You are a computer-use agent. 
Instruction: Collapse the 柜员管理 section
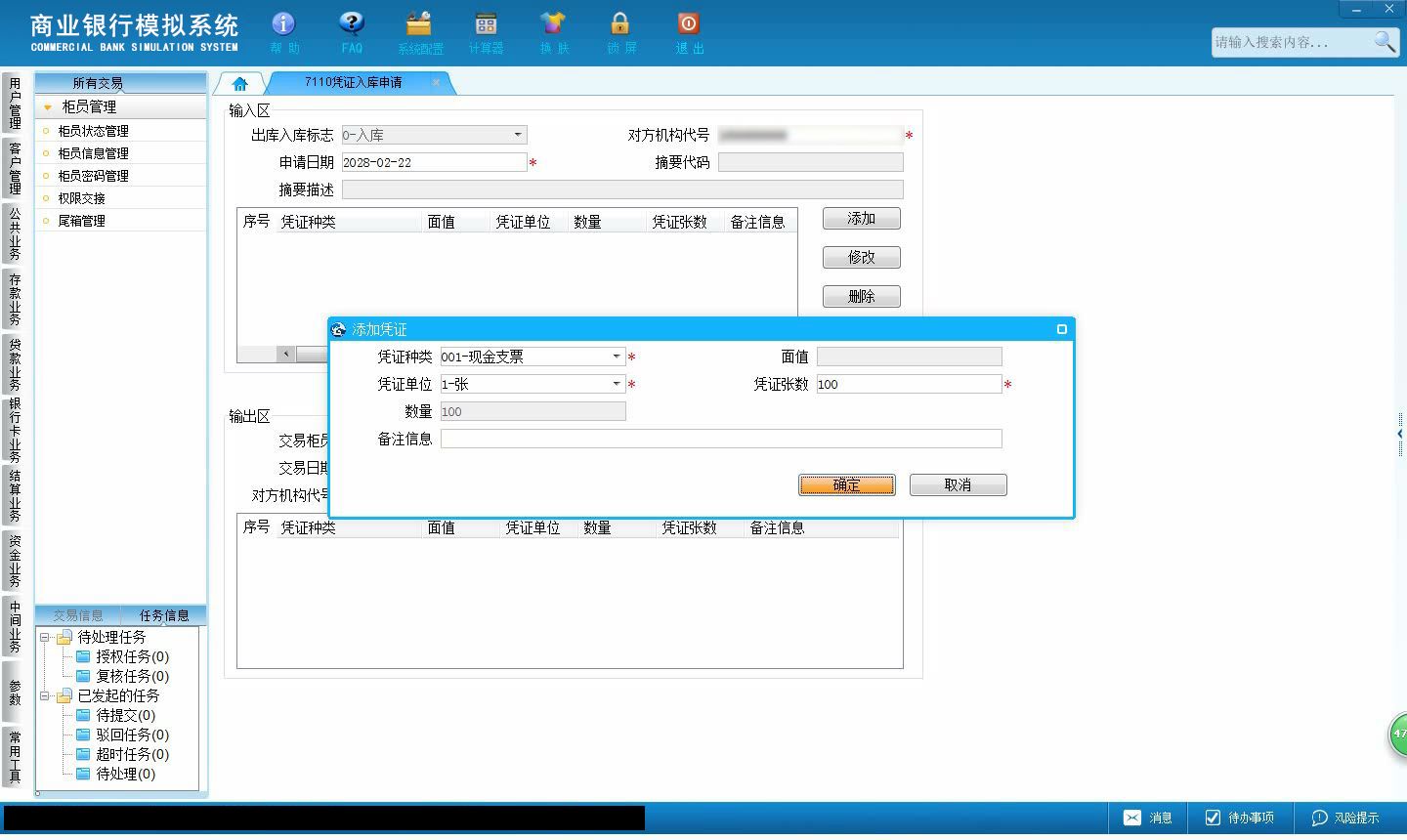tap(47, 107)
